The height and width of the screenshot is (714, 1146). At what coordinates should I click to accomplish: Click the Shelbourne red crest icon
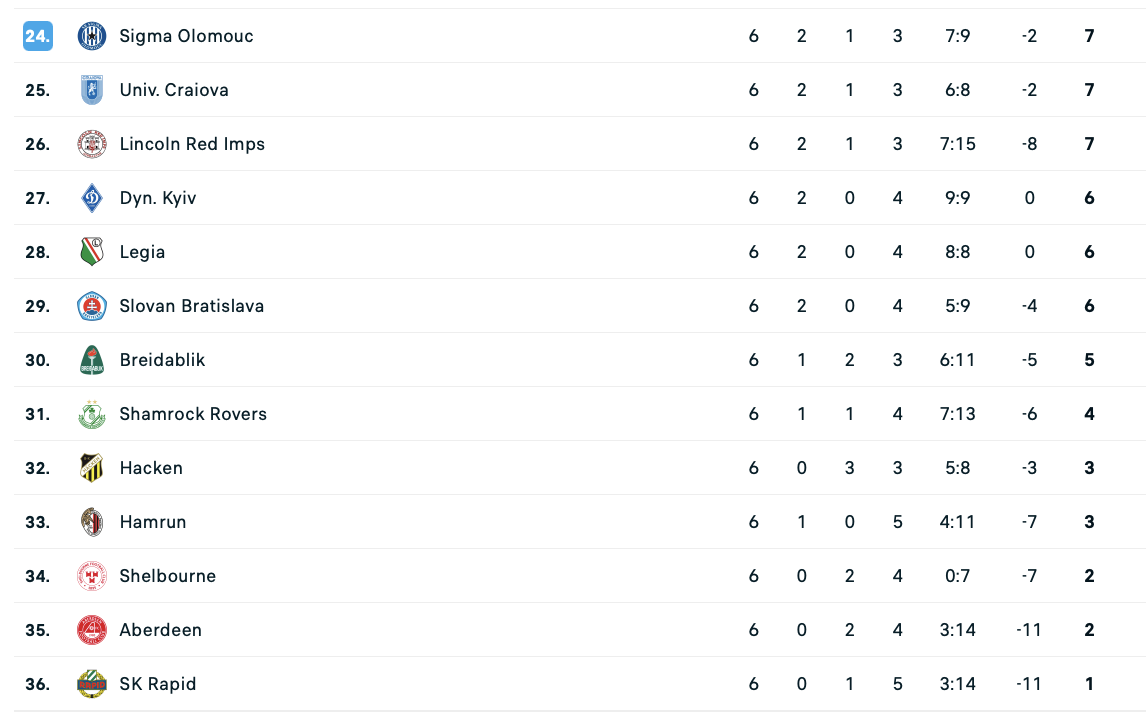92,576
